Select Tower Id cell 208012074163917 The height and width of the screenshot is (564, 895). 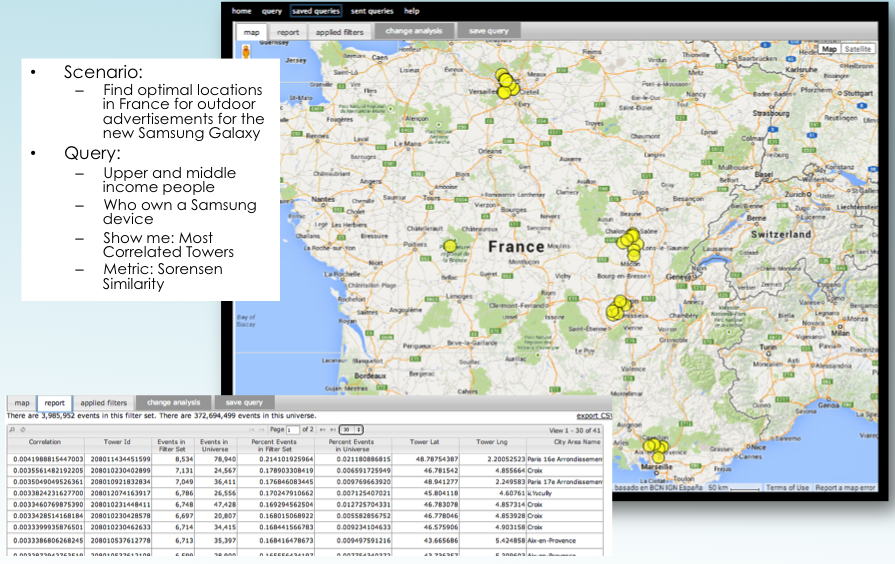tap(120, 493)
